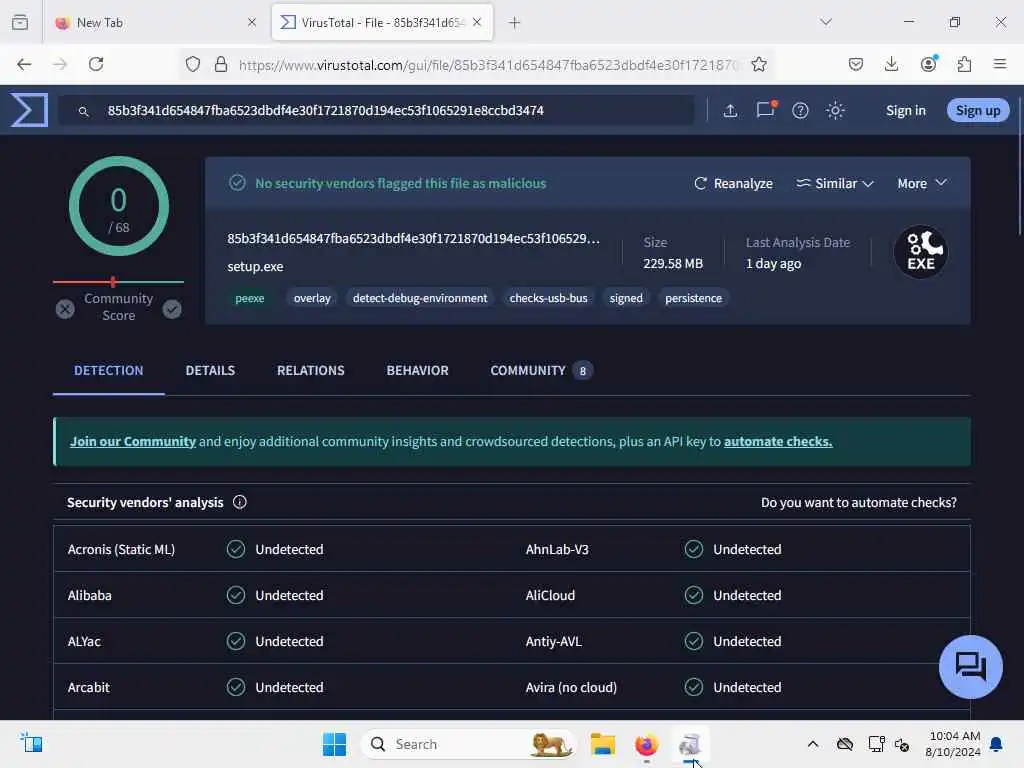
Task: Click the VirusTotal logo icon
Action: point(29,110)
